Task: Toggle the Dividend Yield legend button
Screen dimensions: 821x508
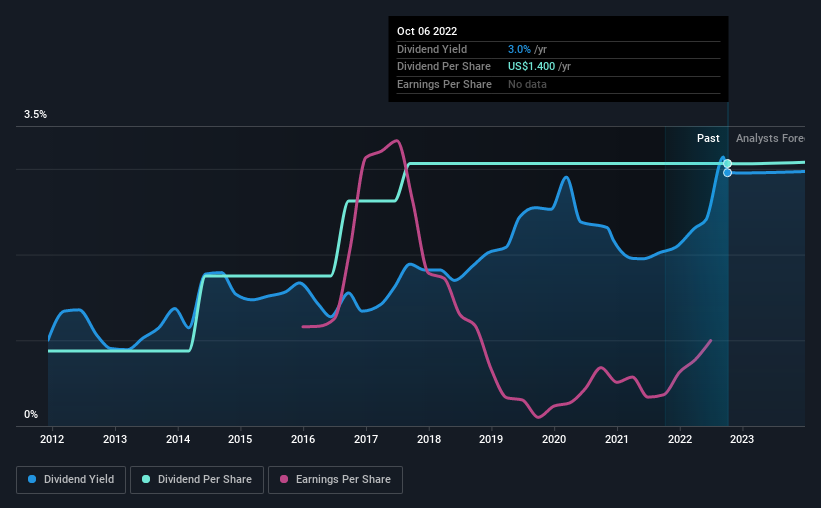Action: click(71, 480)
